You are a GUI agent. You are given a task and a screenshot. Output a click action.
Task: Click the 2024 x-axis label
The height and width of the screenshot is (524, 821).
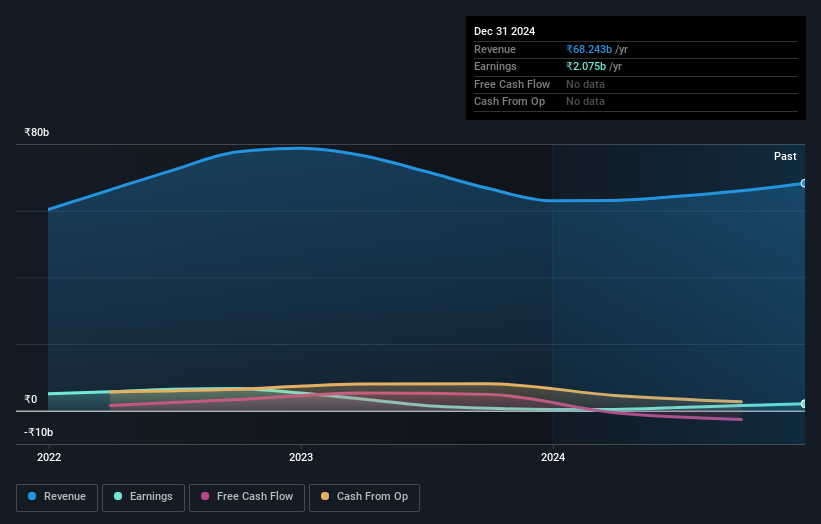click(552, 458)
